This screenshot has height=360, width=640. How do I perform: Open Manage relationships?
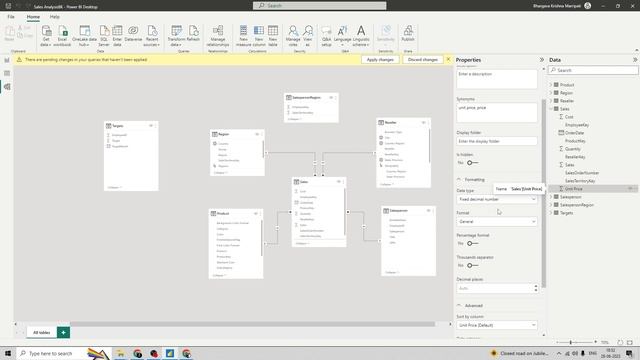click(218, 35)
